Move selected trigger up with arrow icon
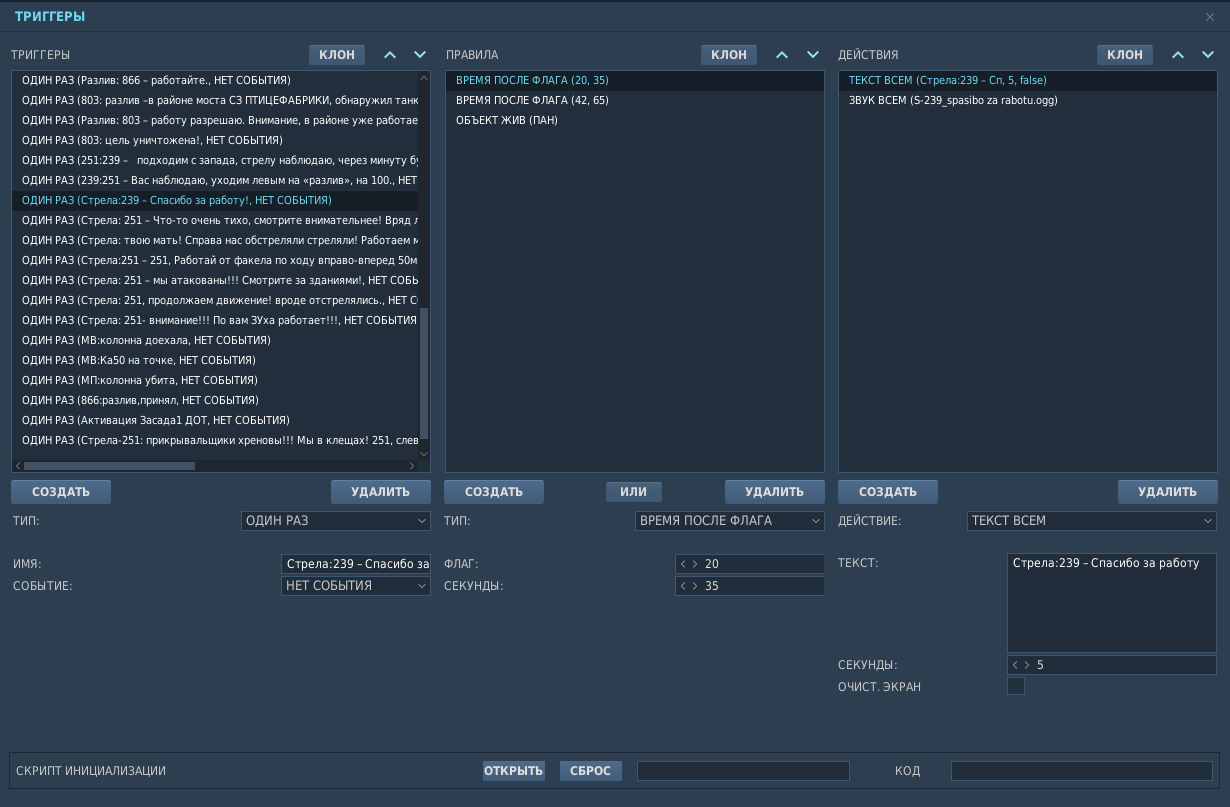The width and height of the screenshot is (1230, 807). [x=391, y=55]
